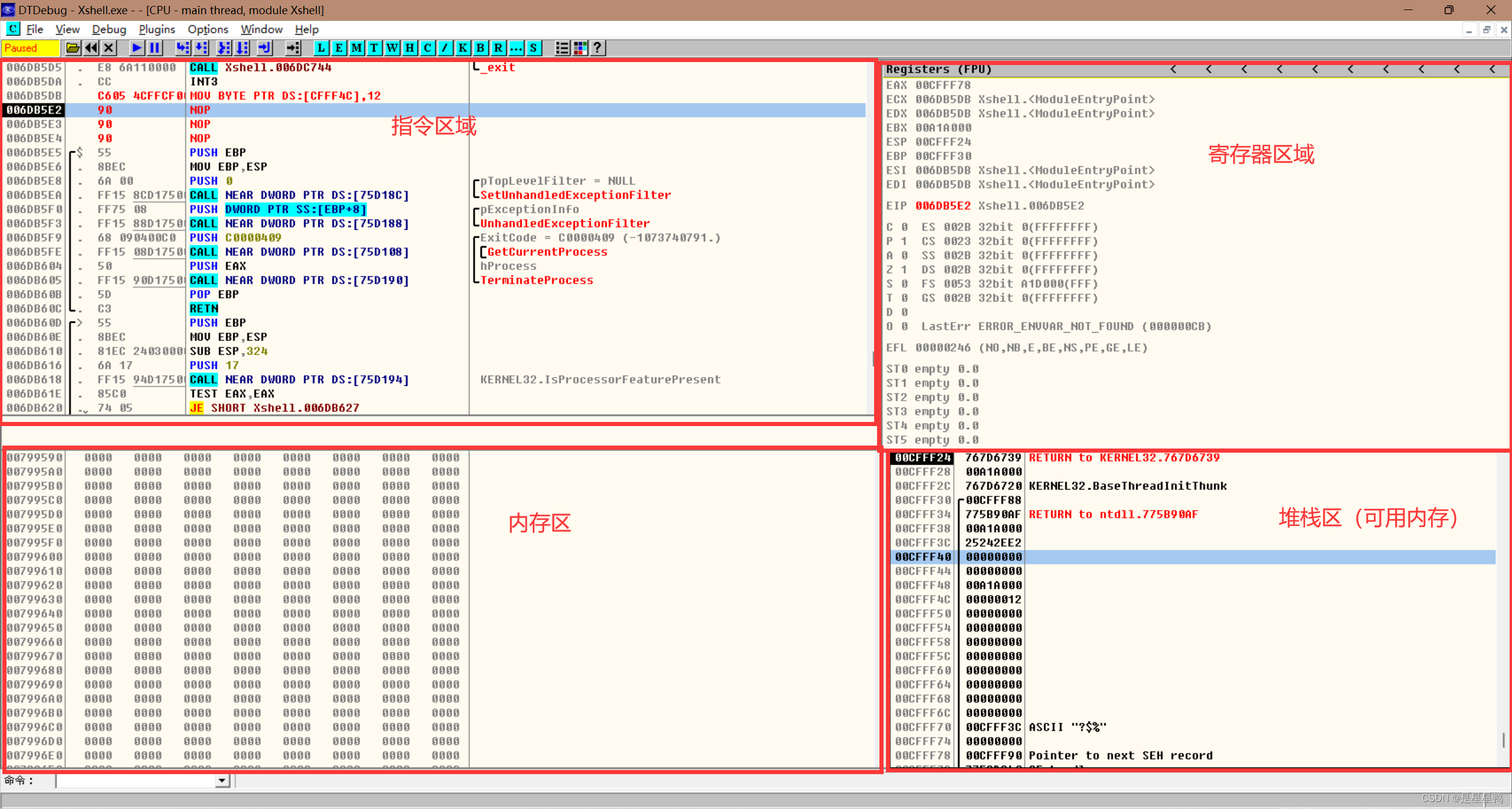Click the ESP register value 00CFFF24
Image resolution: width=1512 pixels, height=809 pixels.
pyautogui.click(x=943, y=142)
